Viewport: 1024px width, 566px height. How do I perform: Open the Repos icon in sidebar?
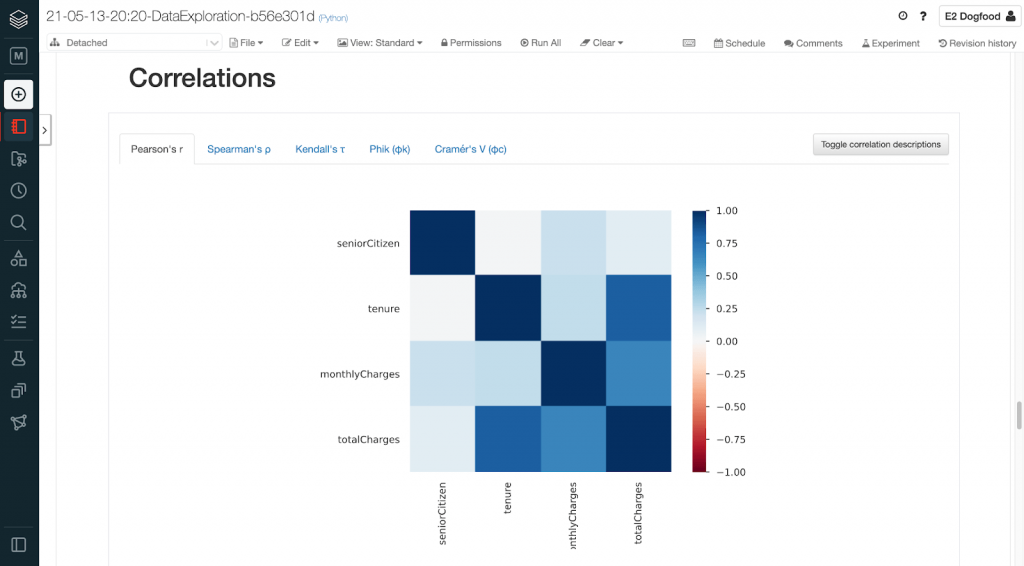18,159
